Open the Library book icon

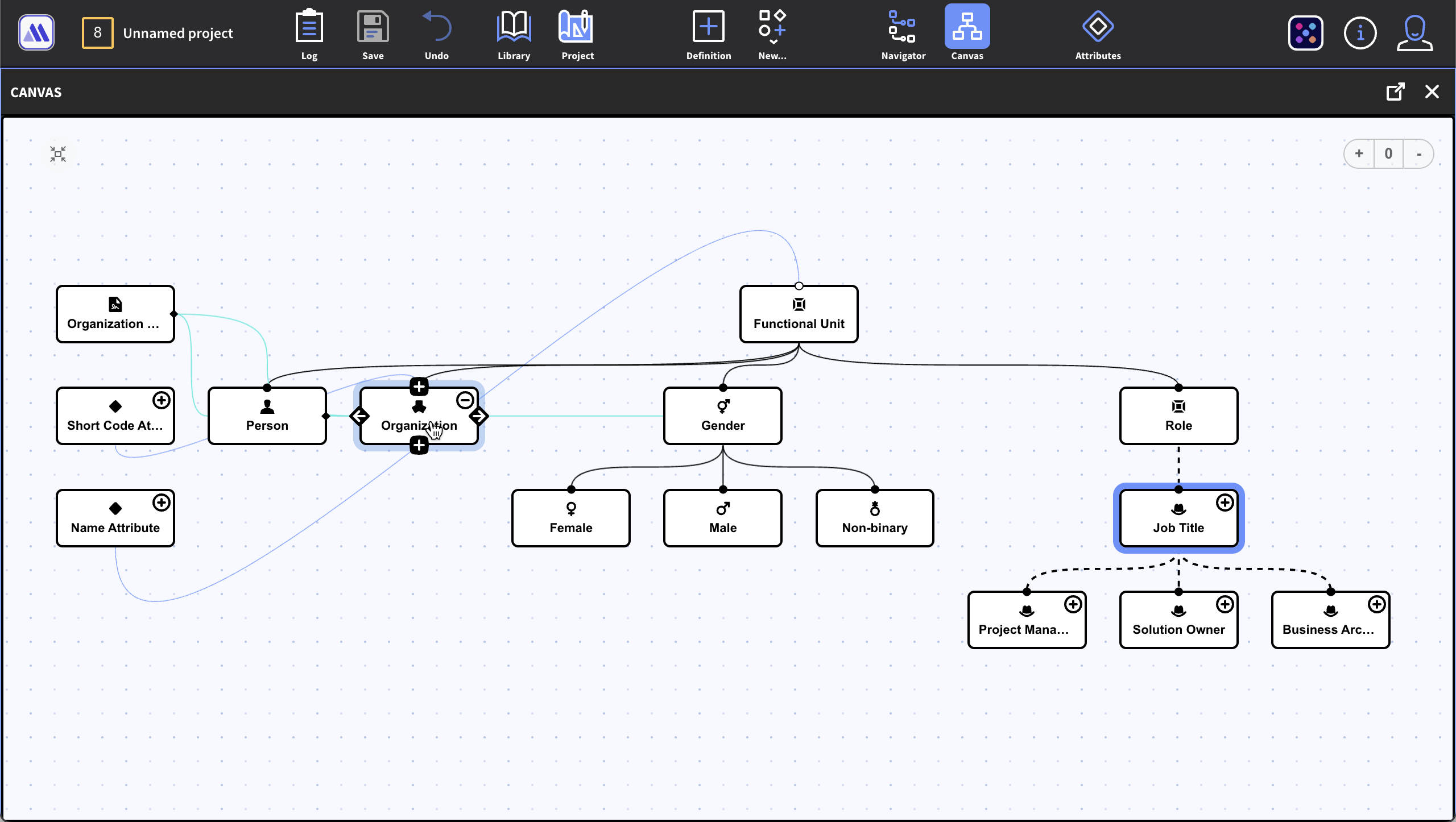coord(514,27)
